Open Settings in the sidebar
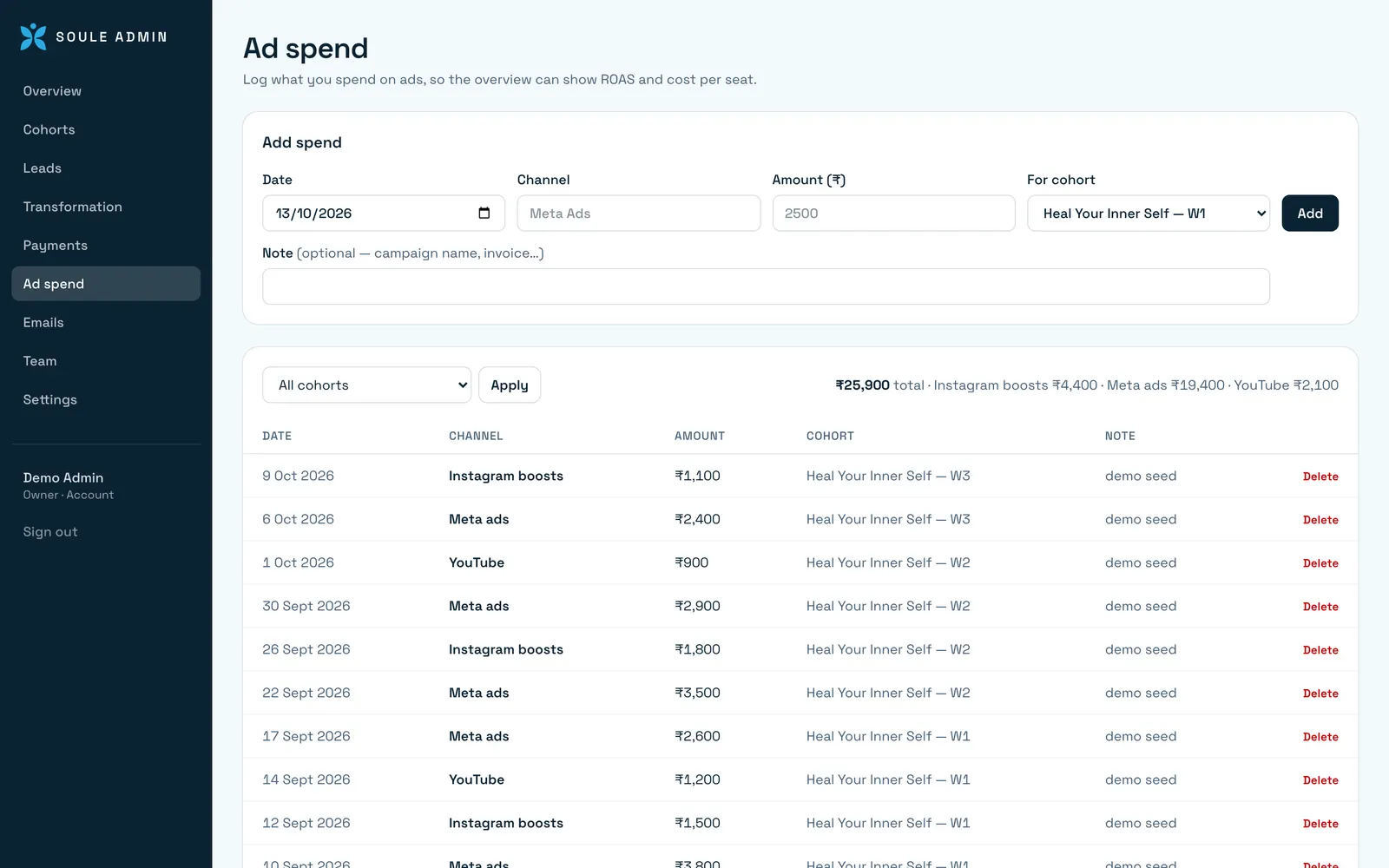The height and width of the screenshot is (868, 1389). (x=106, y=400)
